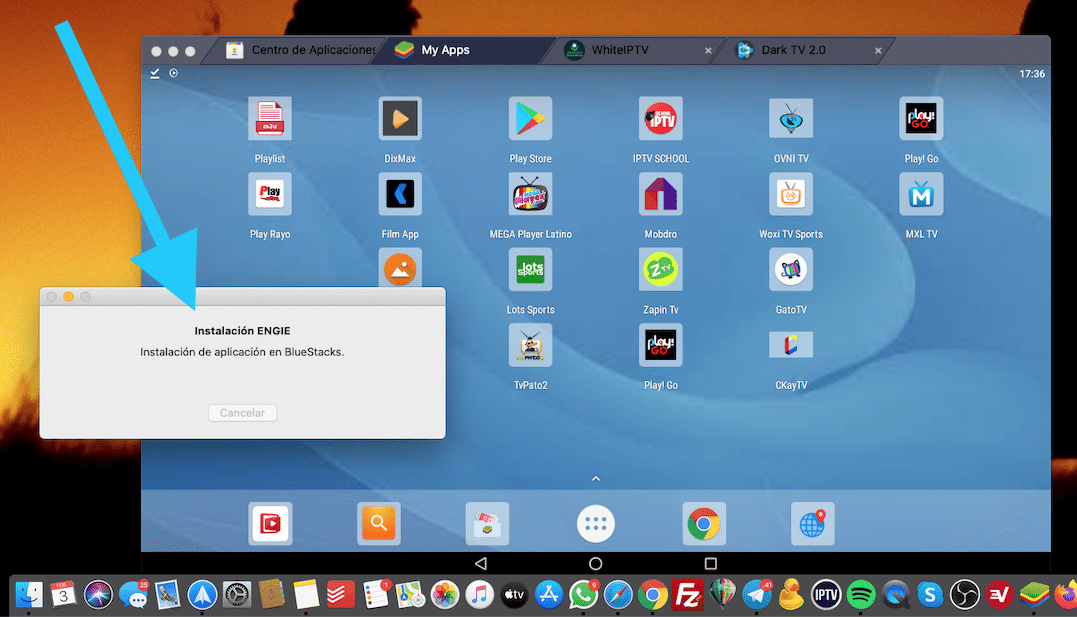
Task: Open the Film App
Action: pos(399,193)
